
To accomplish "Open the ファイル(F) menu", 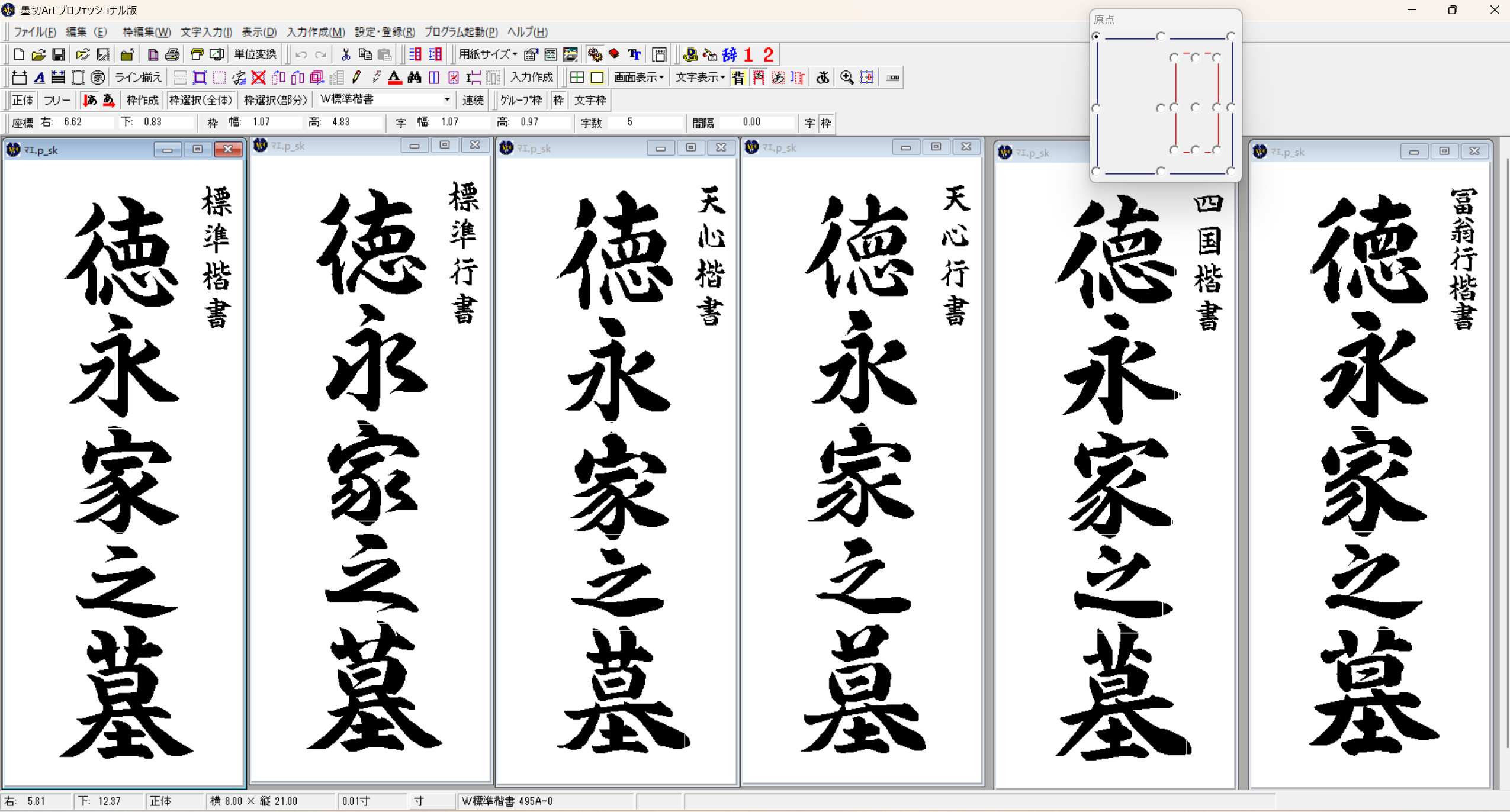I will [35, 32].
